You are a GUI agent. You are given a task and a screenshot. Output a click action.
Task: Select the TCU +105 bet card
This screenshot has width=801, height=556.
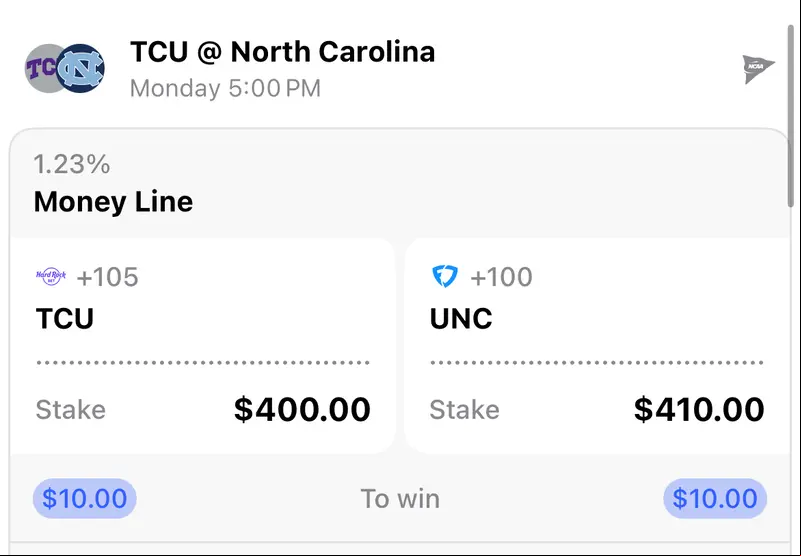[x=202, y=345]
